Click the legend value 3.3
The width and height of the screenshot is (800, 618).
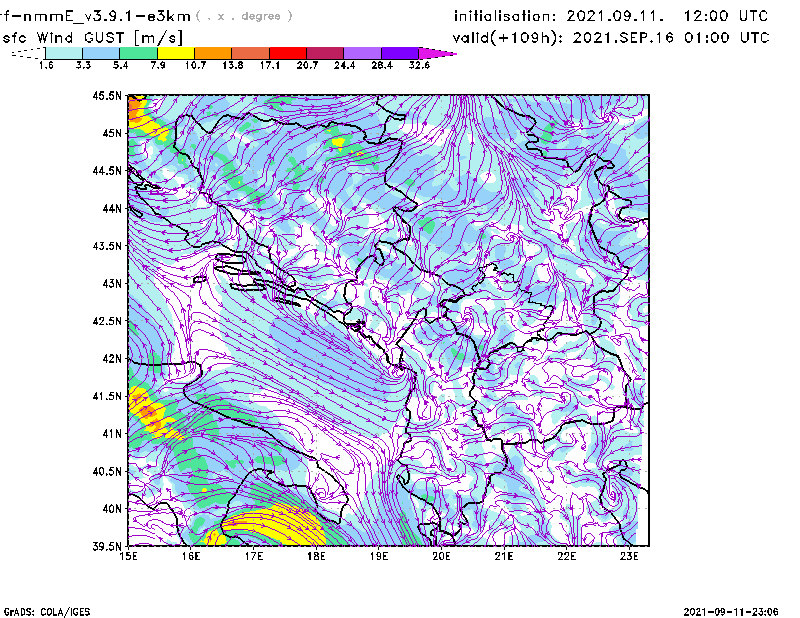[83, 65]
